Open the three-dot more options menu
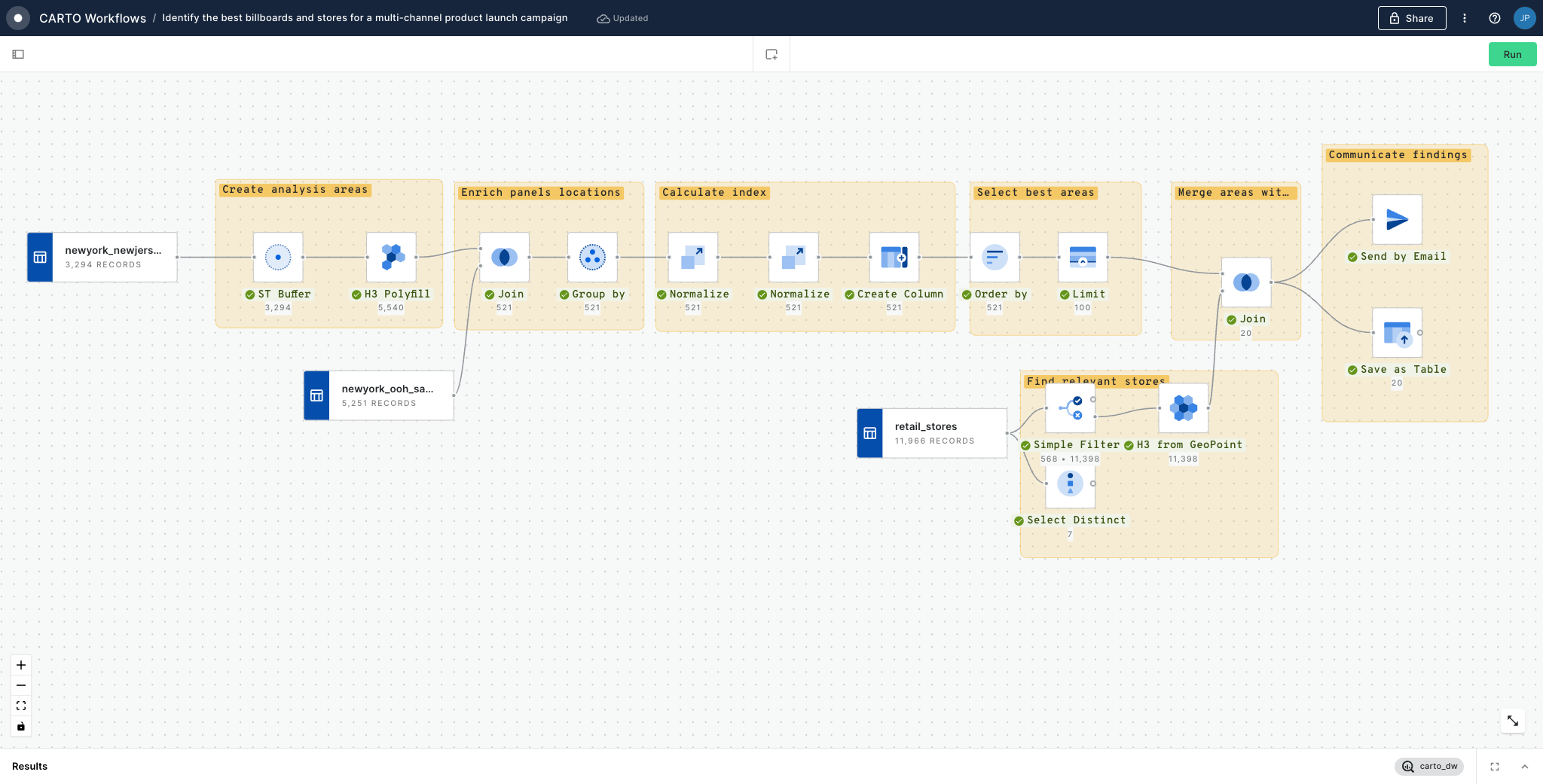1543x784 pixels. coord(1465,18)
